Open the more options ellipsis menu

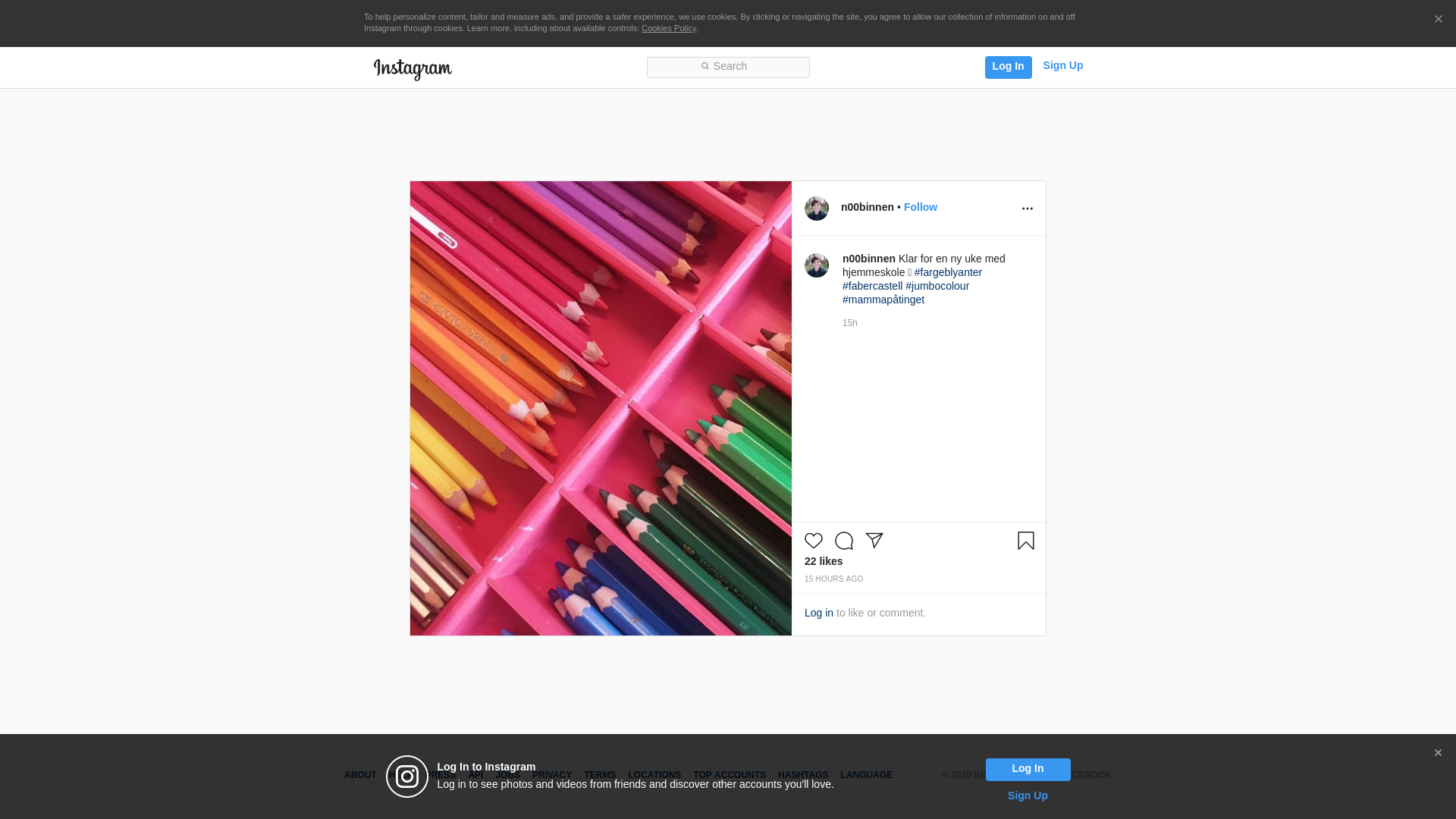1028,209
